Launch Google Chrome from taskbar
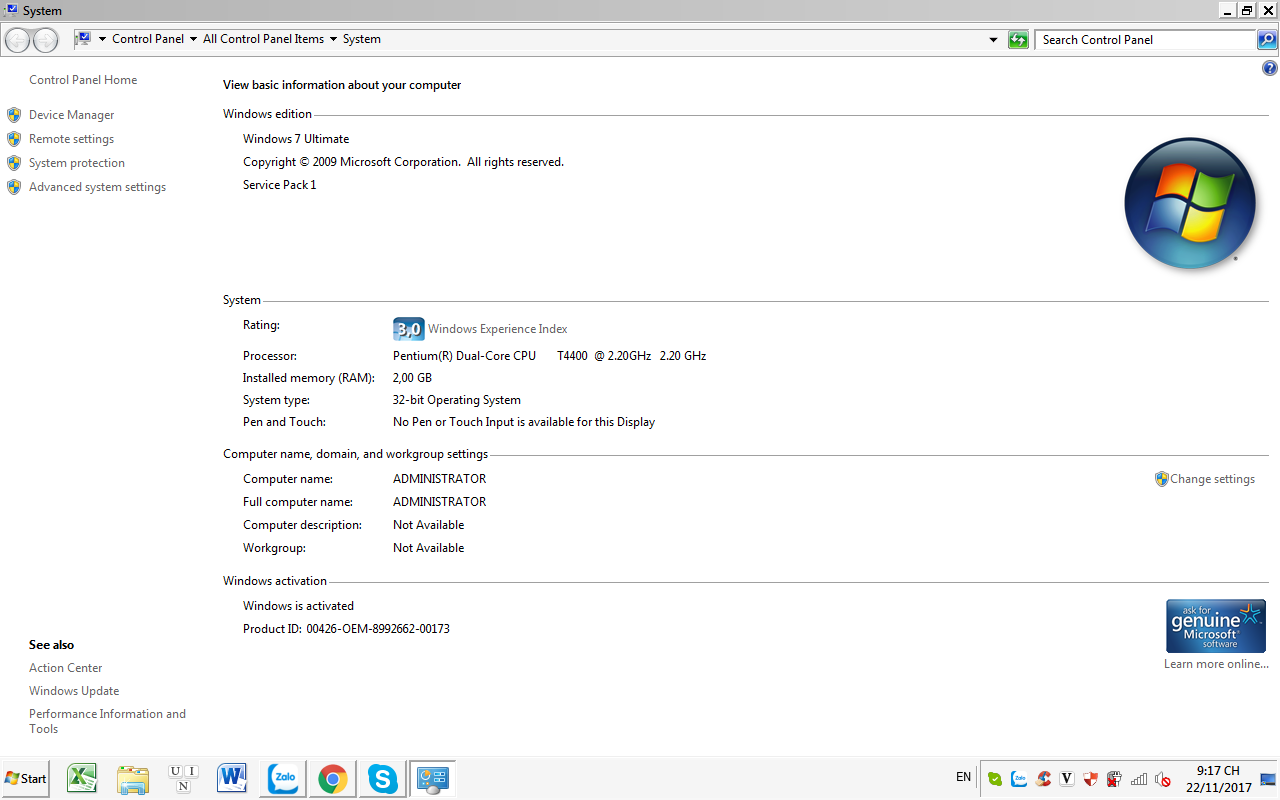Viewport: 1280px width, 800px height. pos(333,778)
